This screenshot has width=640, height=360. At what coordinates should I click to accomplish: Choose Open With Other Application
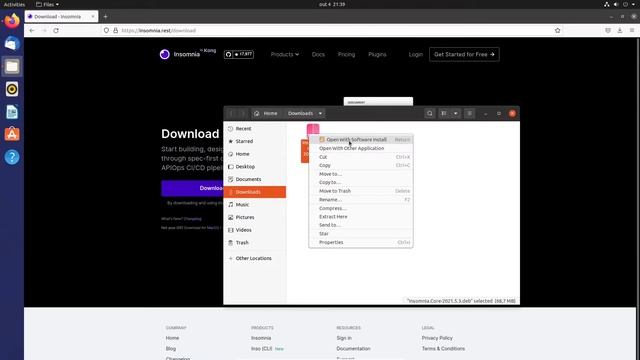click(361, 148)
